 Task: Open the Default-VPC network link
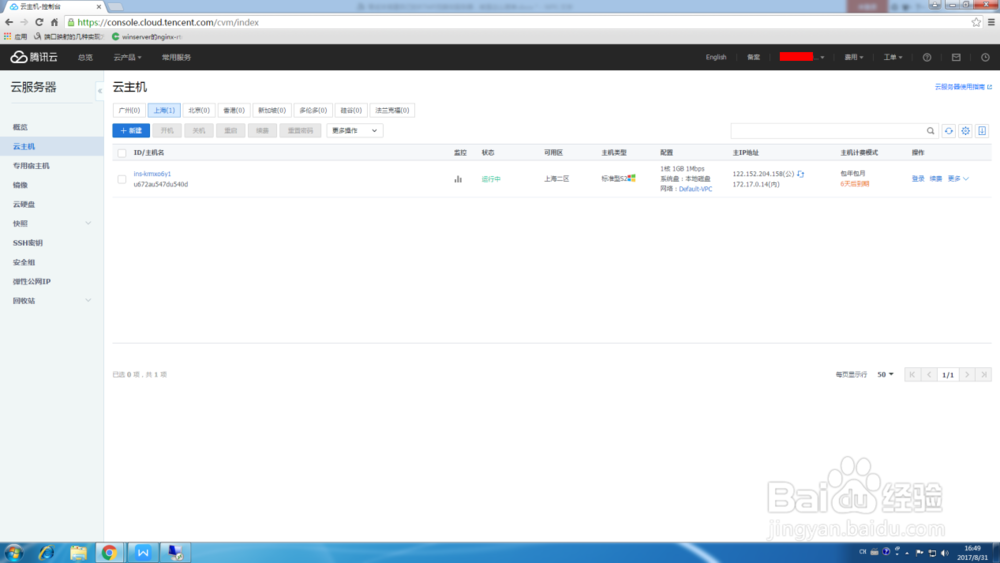[695, 189]
